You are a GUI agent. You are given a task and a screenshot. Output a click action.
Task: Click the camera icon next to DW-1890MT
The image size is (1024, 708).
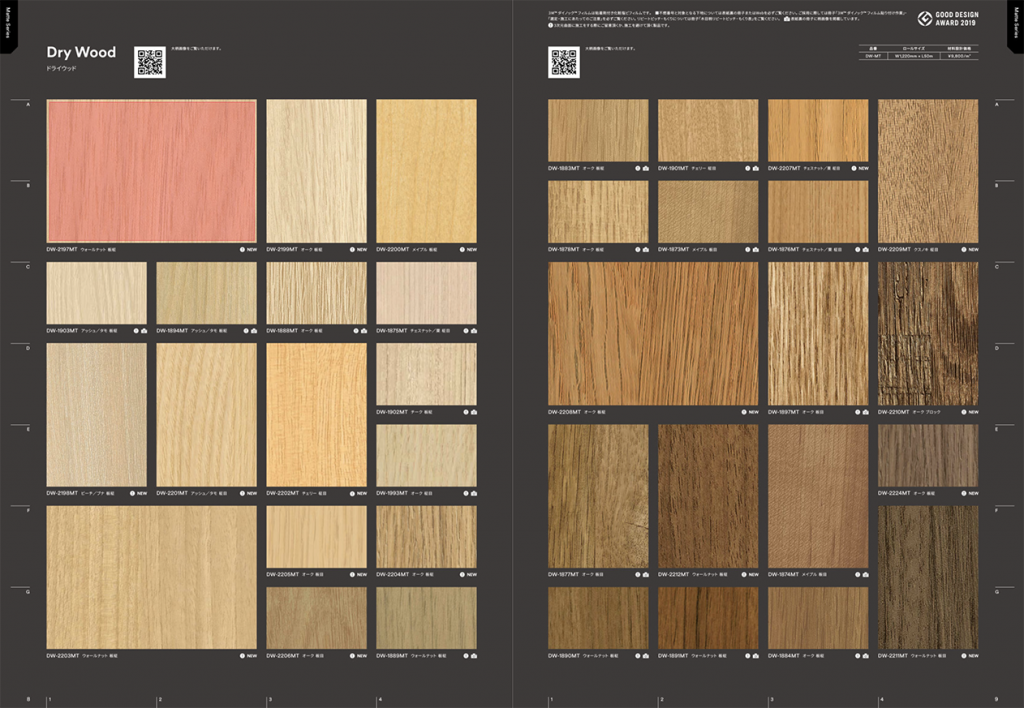click(646, 656)
